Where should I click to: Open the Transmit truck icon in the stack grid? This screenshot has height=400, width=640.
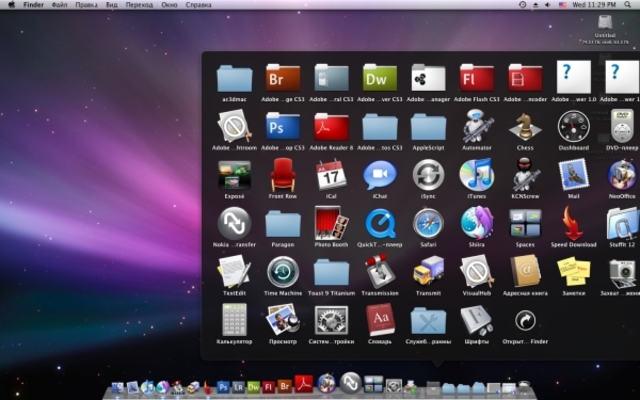pos(428,271)
